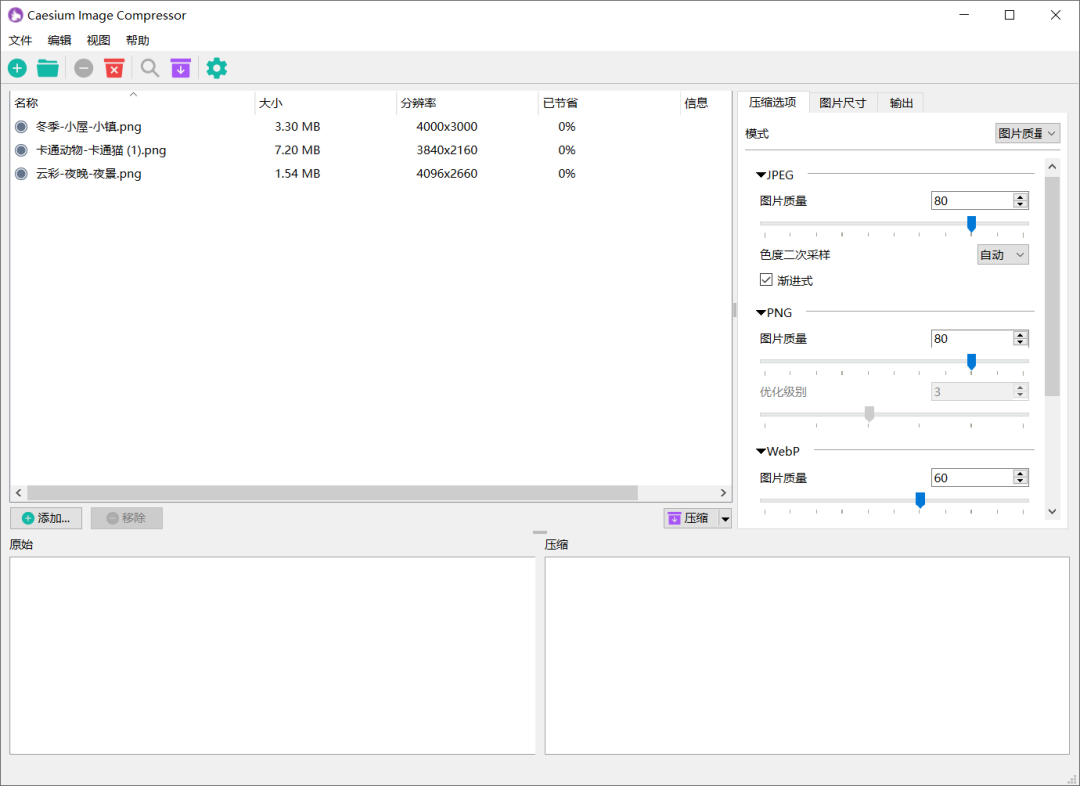Click the JPEG 图片质量 slider handle
Image resolution: width=1080 pixels, height=786 pixels.
click(x=971, y=224)
